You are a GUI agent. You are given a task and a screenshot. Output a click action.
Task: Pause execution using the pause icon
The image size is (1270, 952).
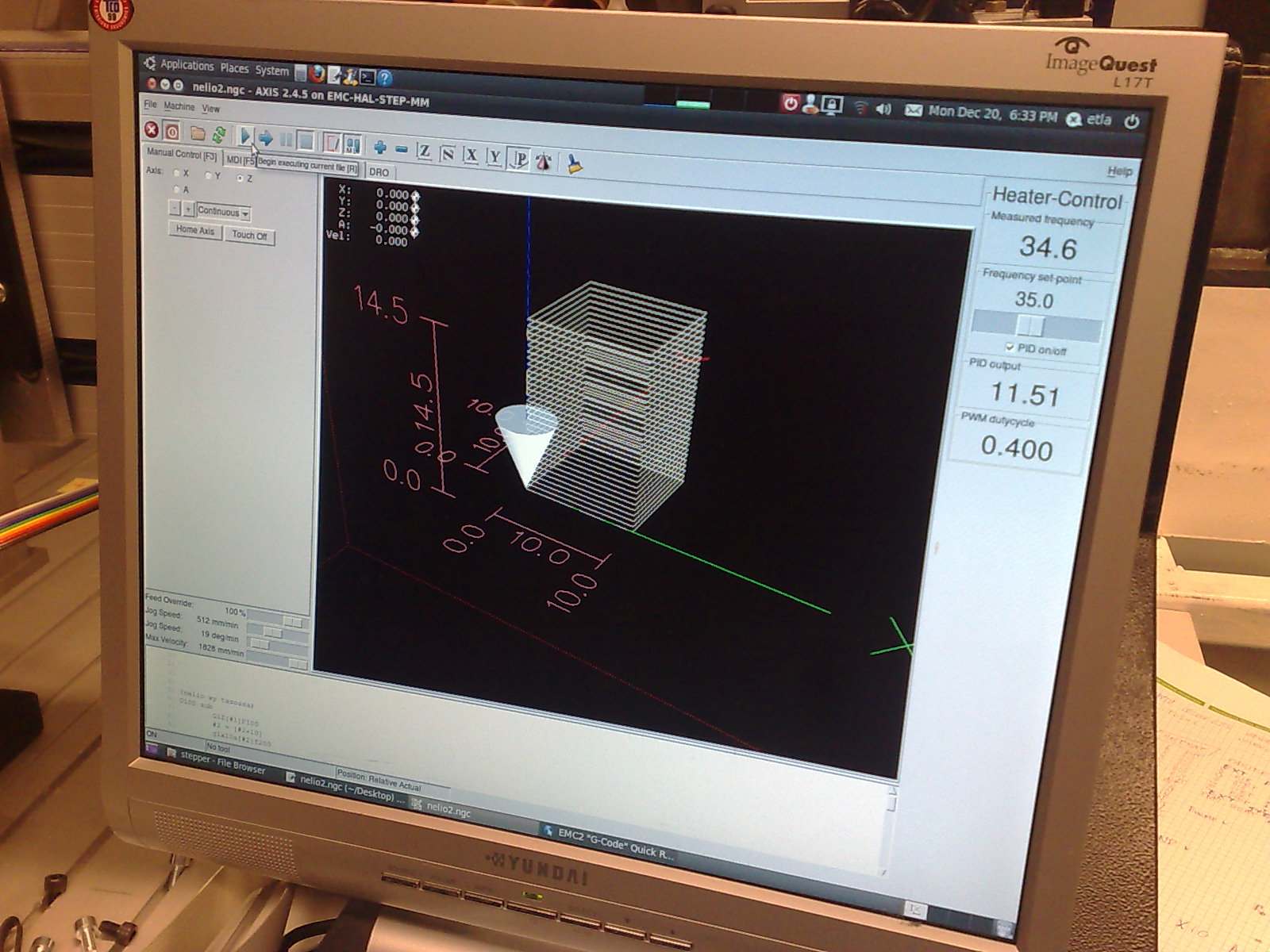286,140
